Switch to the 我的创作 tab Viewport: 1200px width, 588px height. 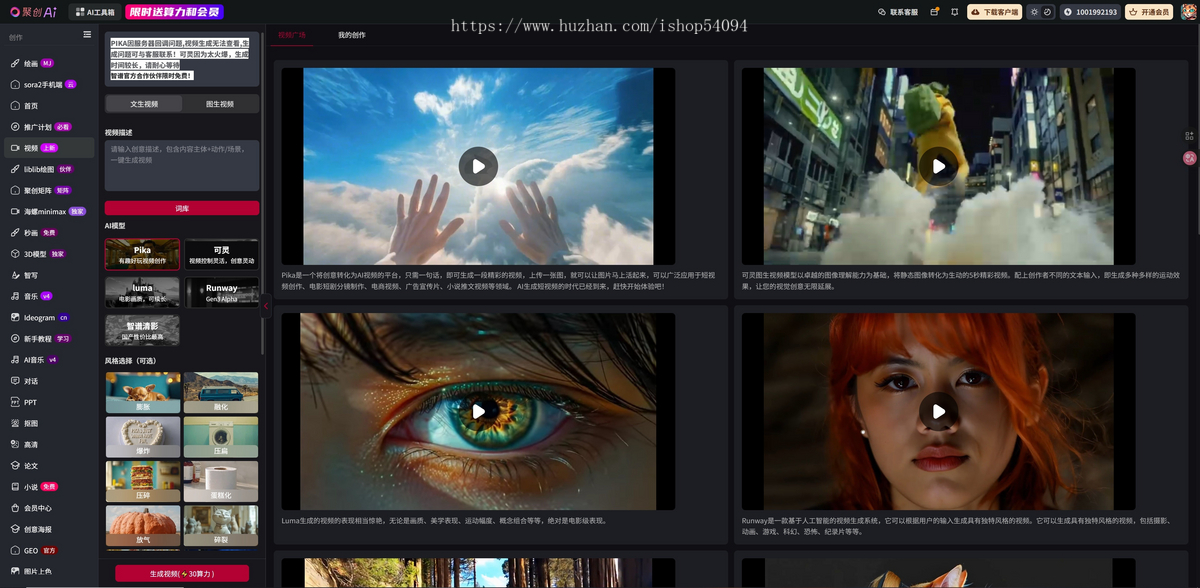(351, 35)
